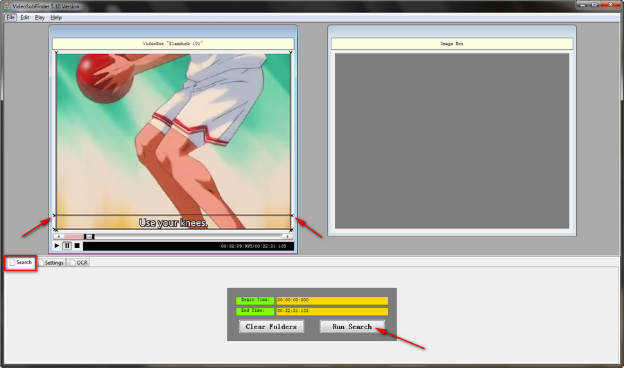Click the Run Search button
Image resolution: width=624 pixels, height=369 pixels.
[x=352, y=326]
